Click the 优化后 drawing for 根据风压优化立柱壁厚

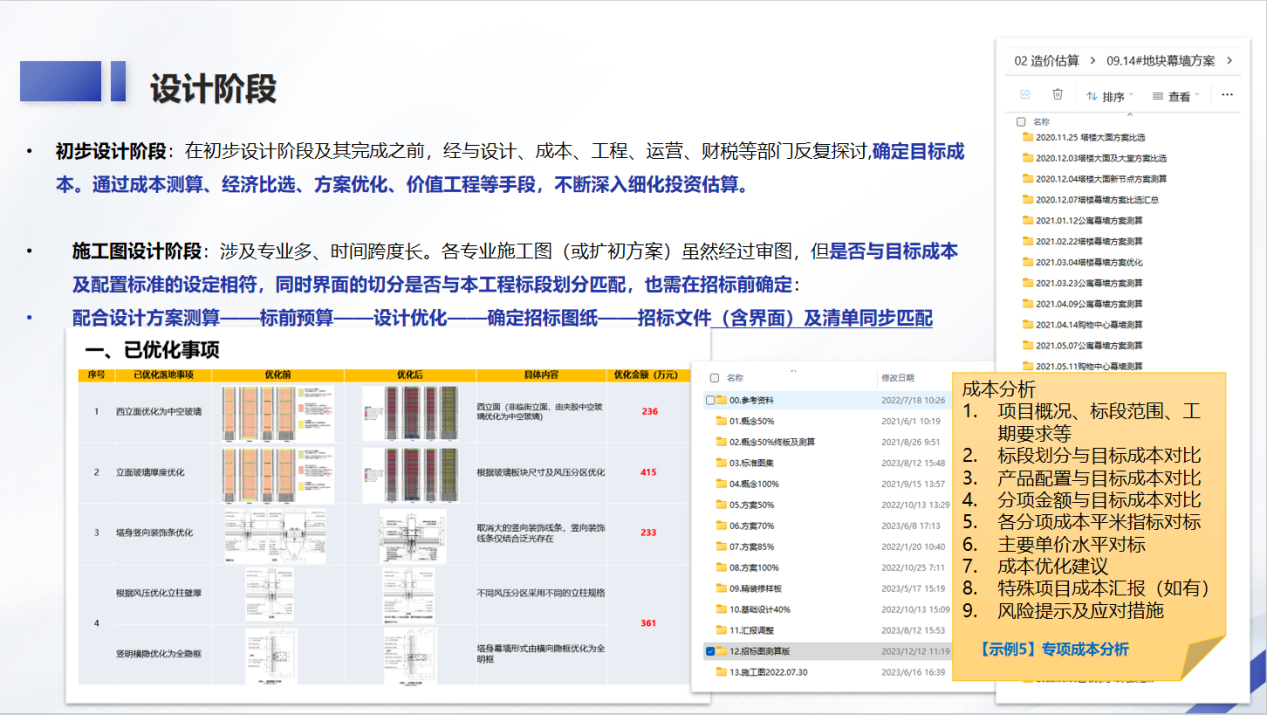[x=409, y=594]
